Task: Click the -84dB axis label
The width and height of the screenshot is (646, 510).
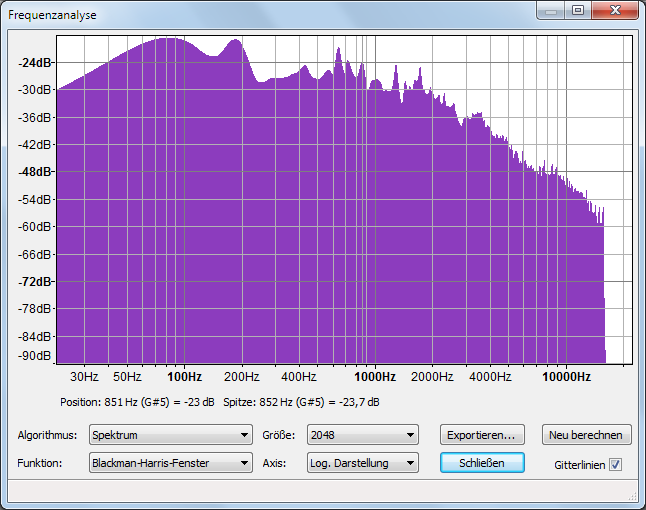Action: (35, 337)
